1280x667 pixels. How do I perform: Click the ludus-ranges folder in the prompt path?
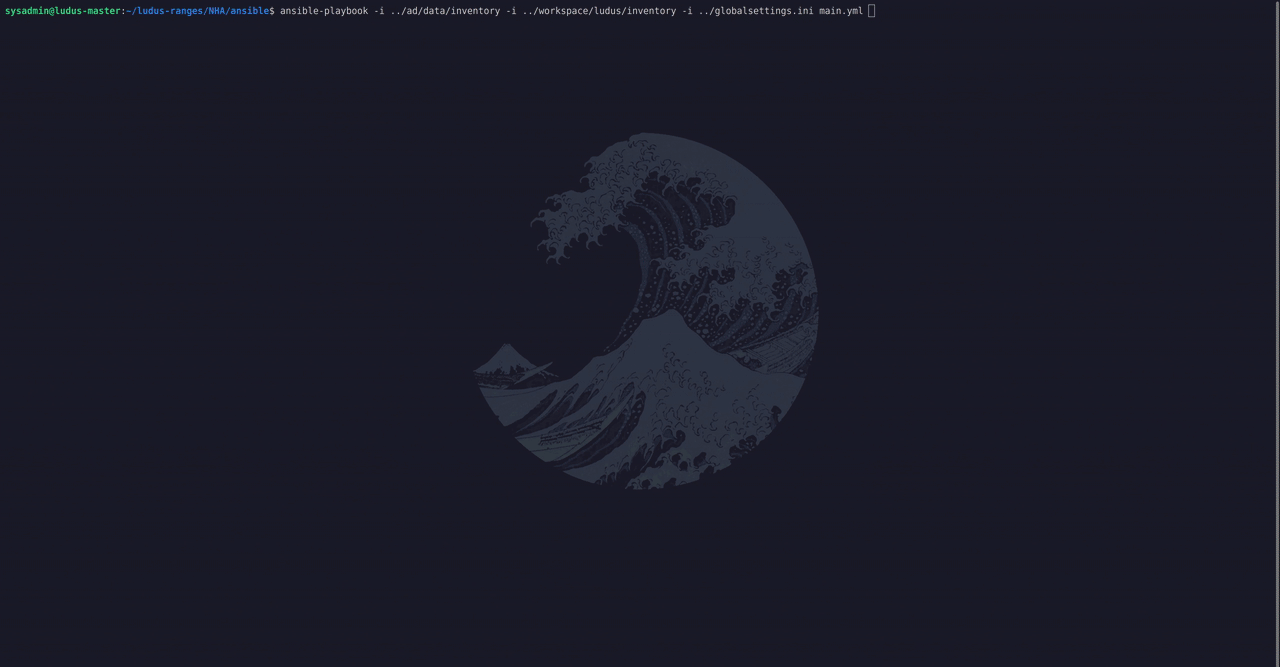(170, 11)
